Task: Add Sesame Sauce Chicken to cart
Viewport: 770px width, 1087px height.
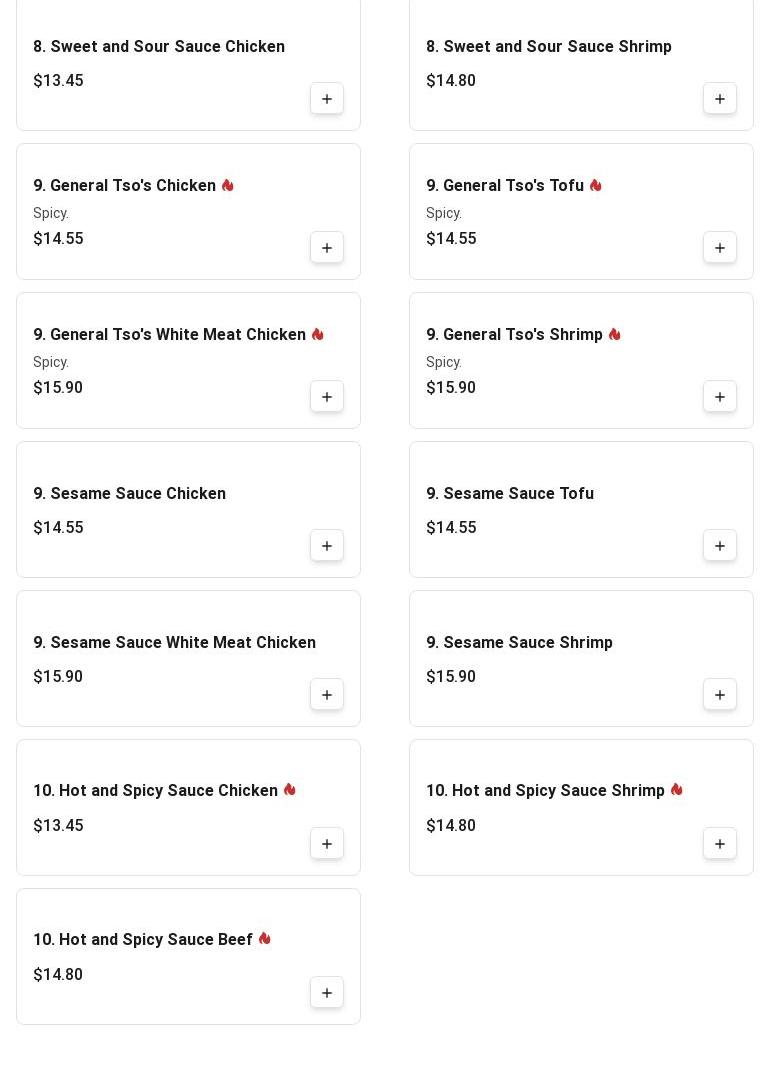Action: coord(327,546)
